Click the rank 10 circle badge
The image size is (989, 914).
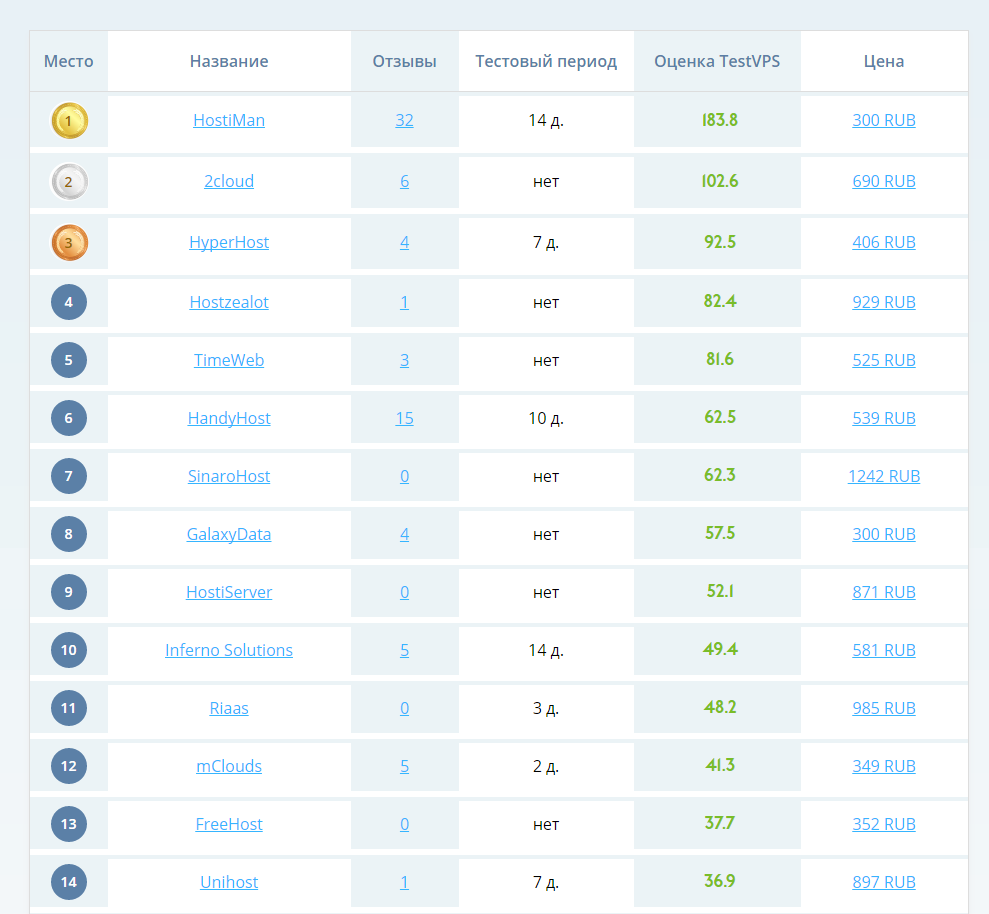[x=69, y=650]
